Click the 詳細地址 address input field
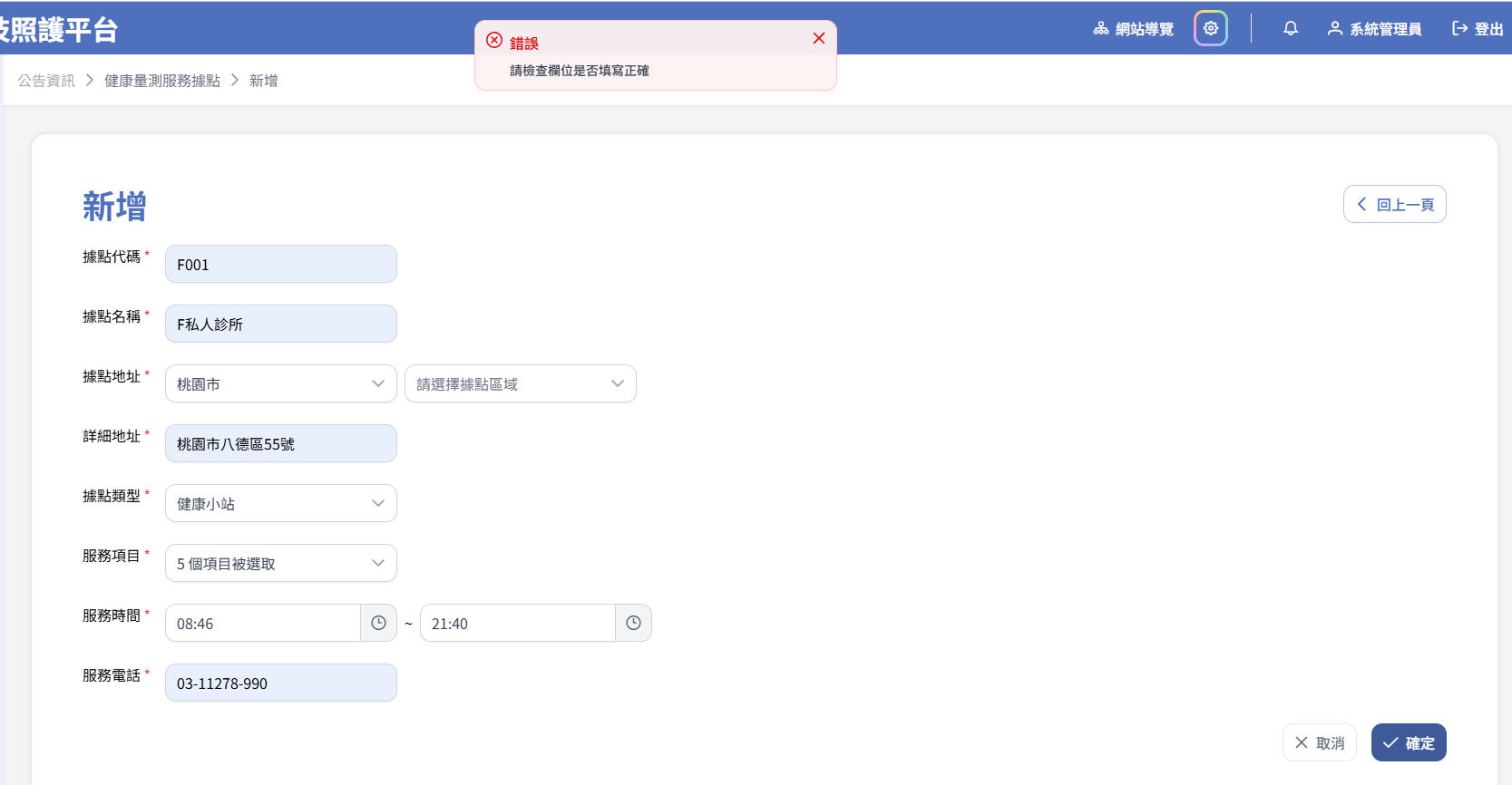Screen dimensions: 1512x785 [x=280, y=443]
